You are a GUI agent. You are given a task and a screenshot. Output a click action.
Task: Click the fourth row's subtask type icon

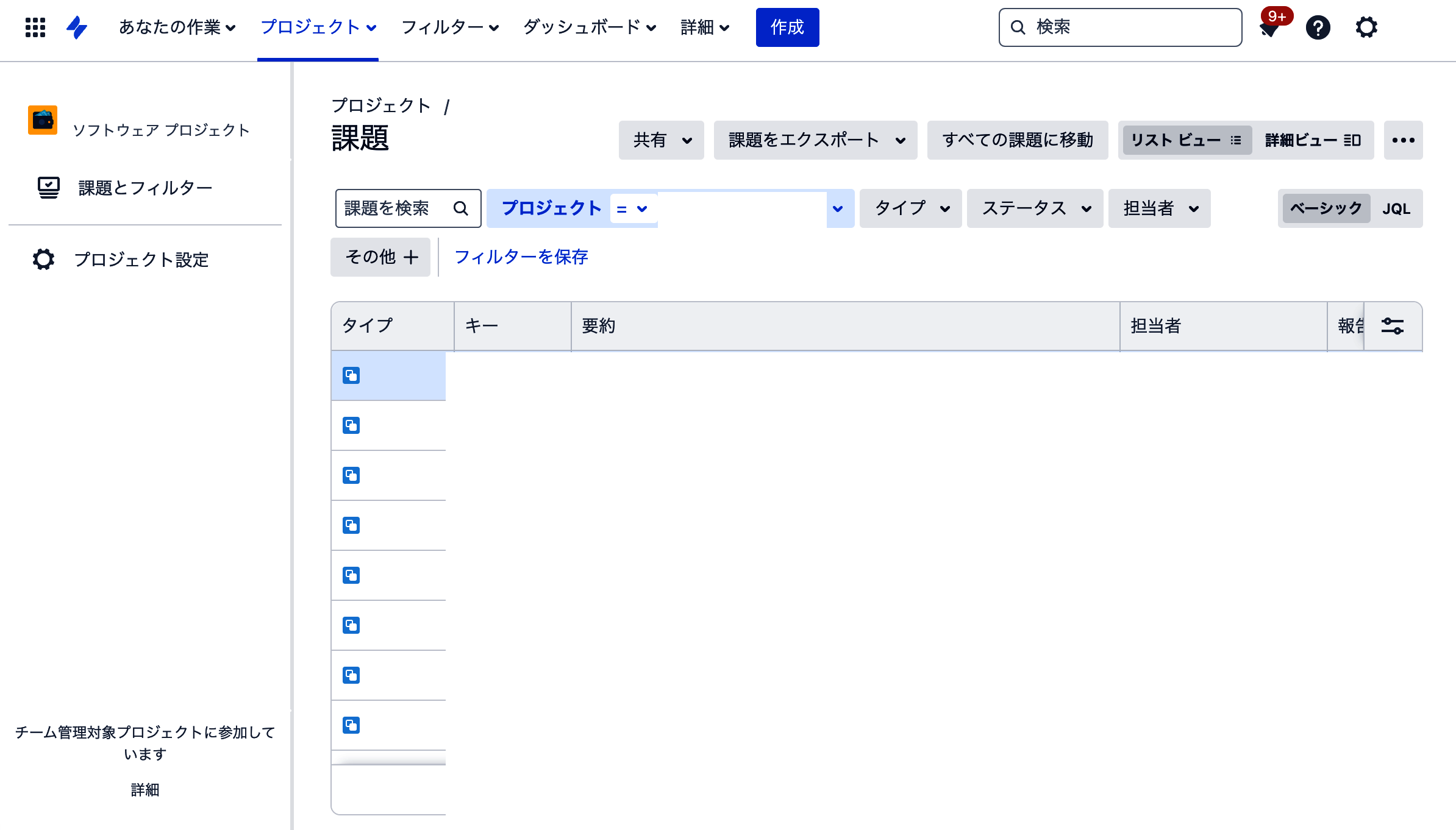click(351, 525)
